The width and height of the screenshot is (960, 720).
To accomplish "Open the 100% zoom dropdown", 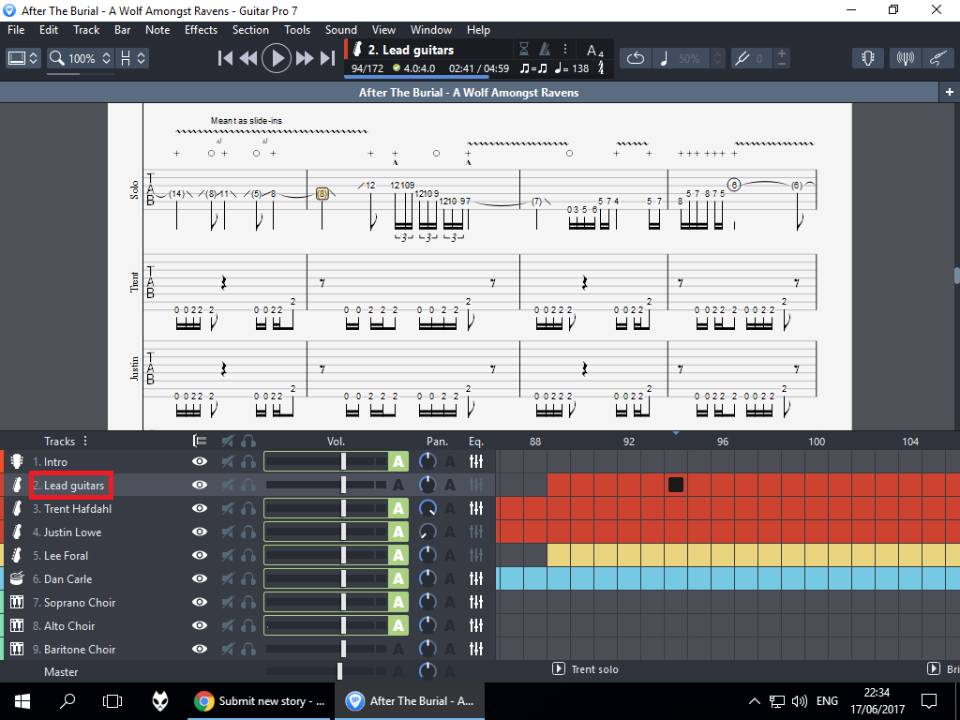I will [x=81, y=58].
